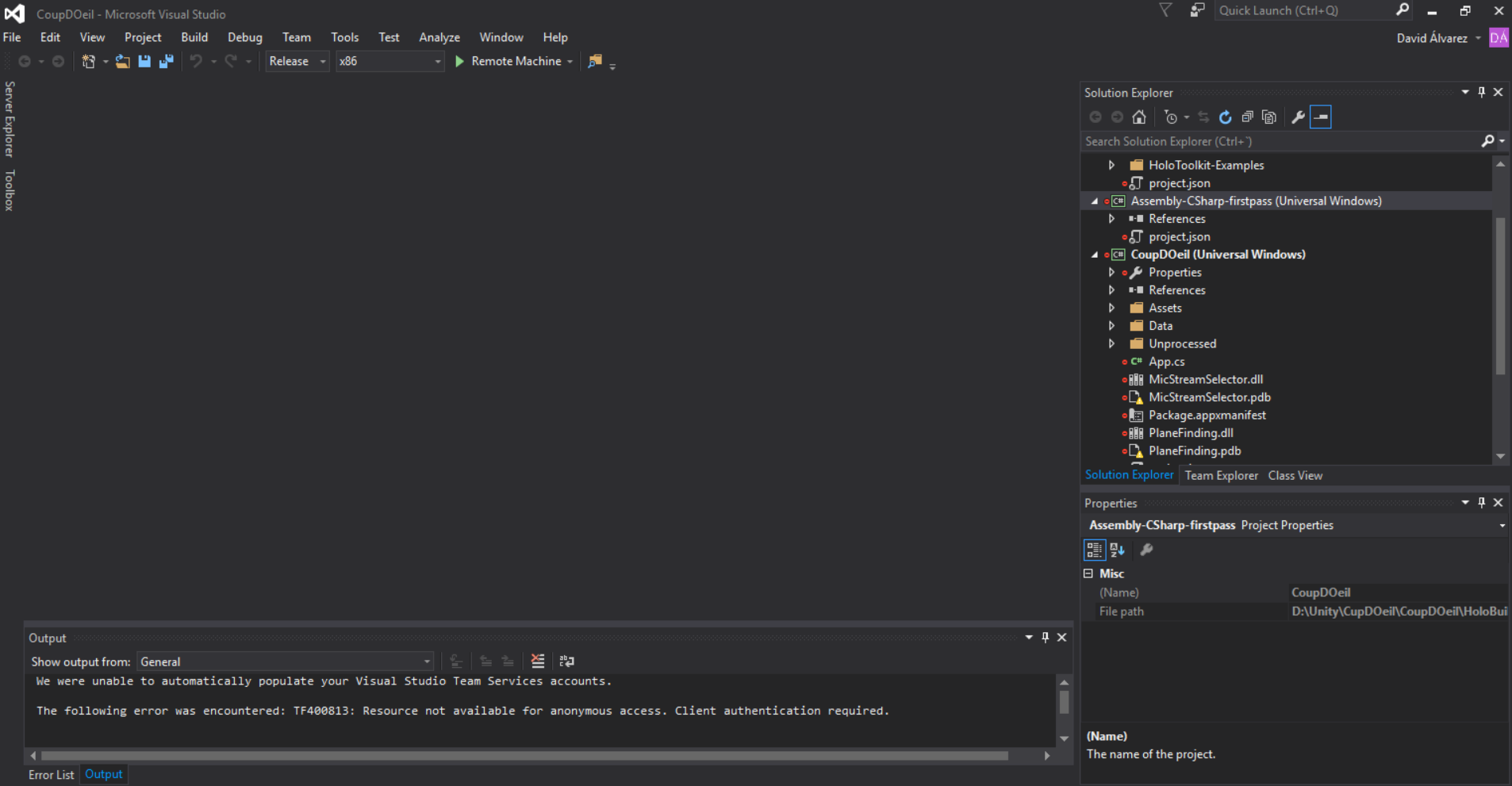Collapse the Assembly-CSharp-firstpass project node
The image size is (1512, 786).
tap(1095, 201)
